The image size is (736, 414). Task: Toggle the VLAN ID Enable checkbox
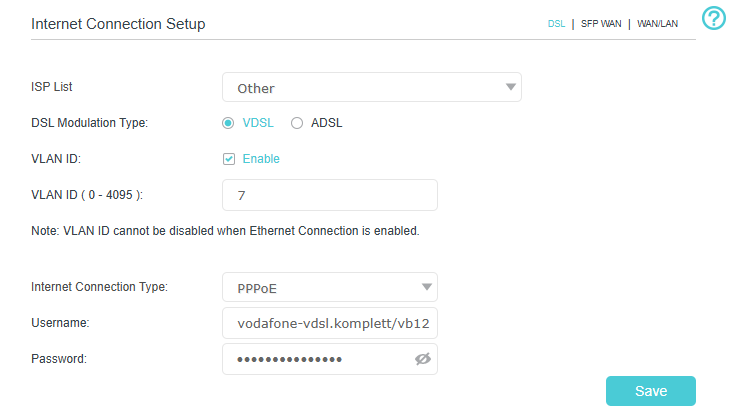[x=229, y=158]
